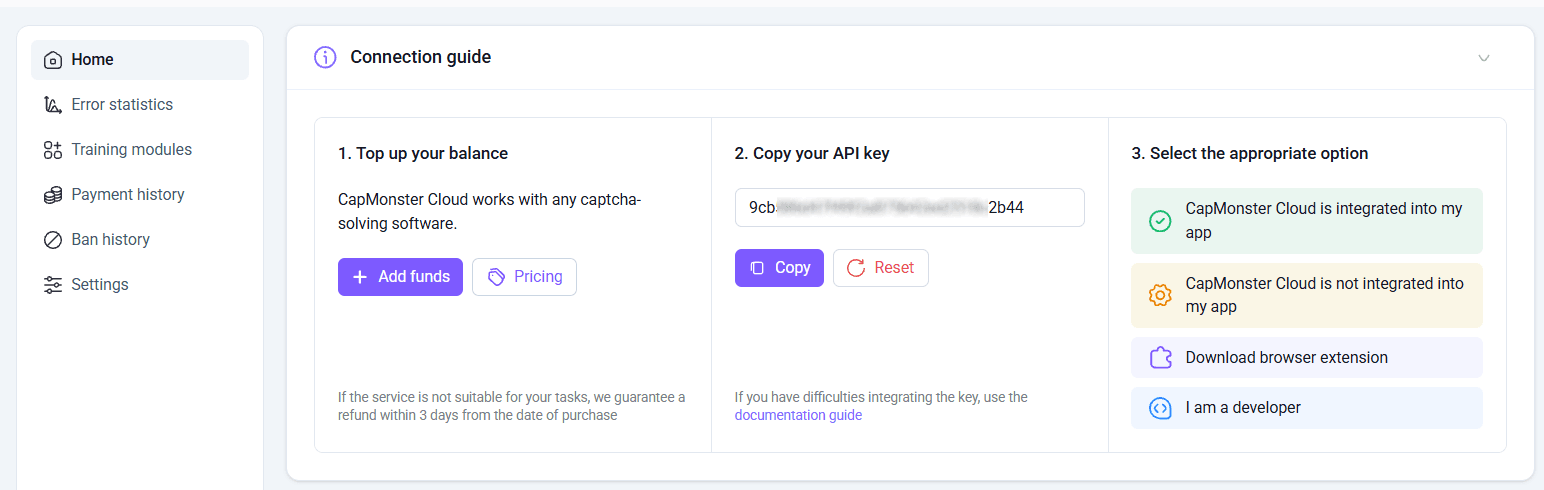
Task: Open the Home menu item
Action: [x=140, y=60]
